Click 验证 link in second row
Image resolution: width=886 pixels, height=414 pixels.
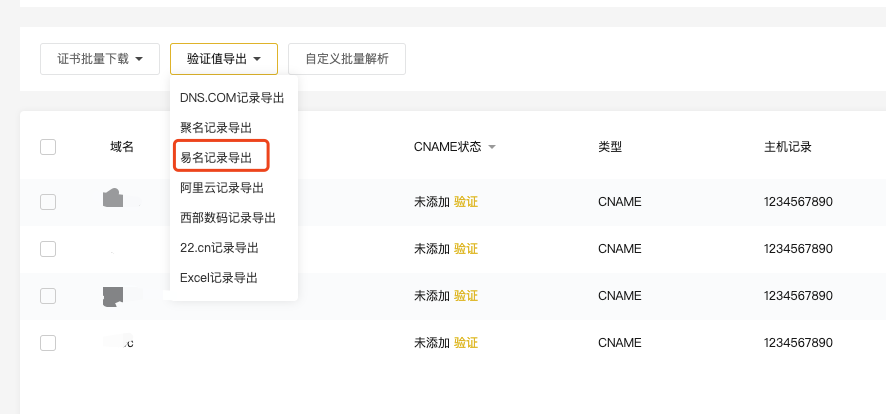[466, 248]
